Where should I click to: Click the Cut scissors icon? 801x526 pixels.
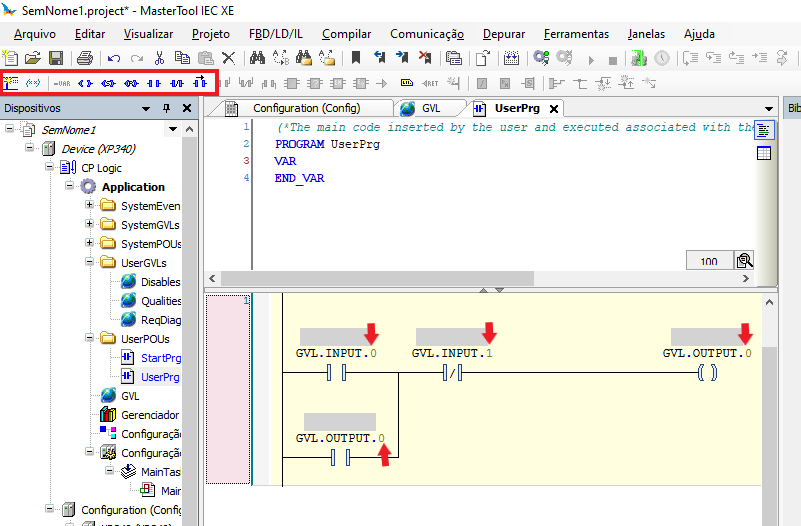(x=159, y=59)
